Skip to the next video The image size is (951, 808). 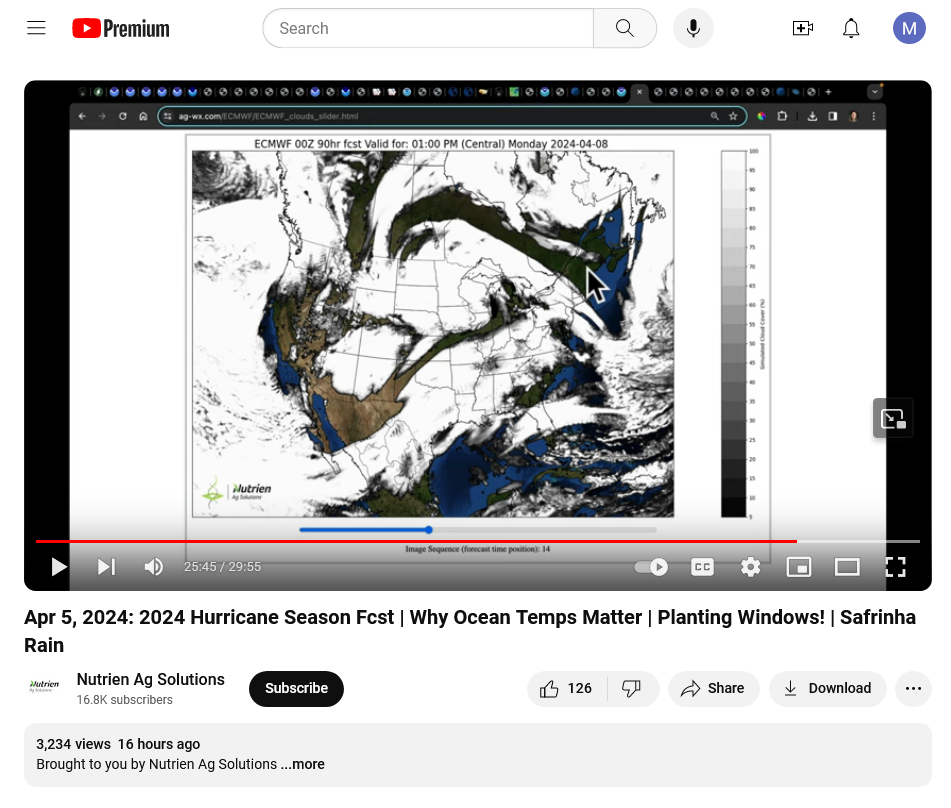coord(106,567)
